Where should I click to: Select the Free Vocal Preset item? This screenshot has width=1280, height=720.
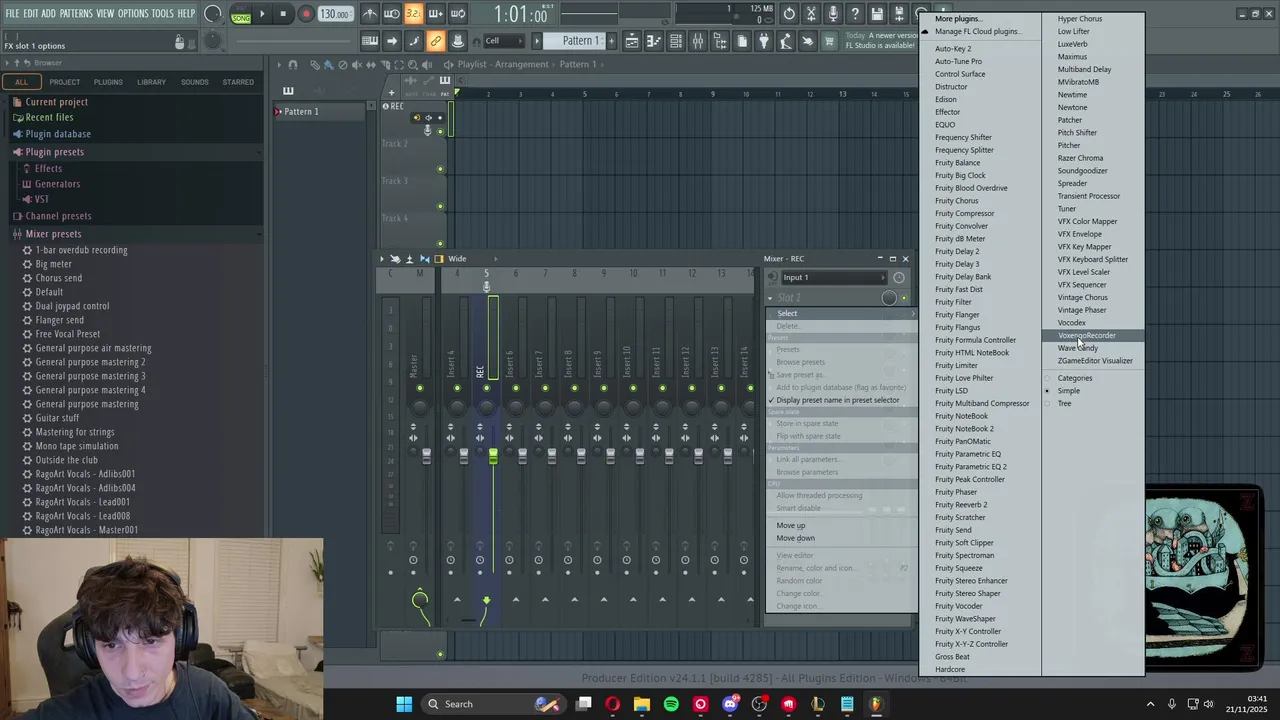tap(67, 334)
